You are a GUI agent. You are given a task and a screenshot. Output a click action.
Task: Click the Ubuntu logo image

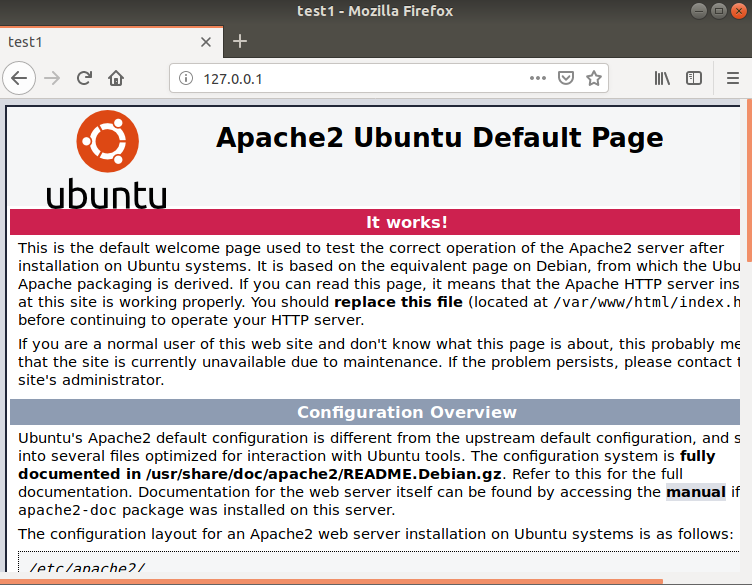pos(106,160)
